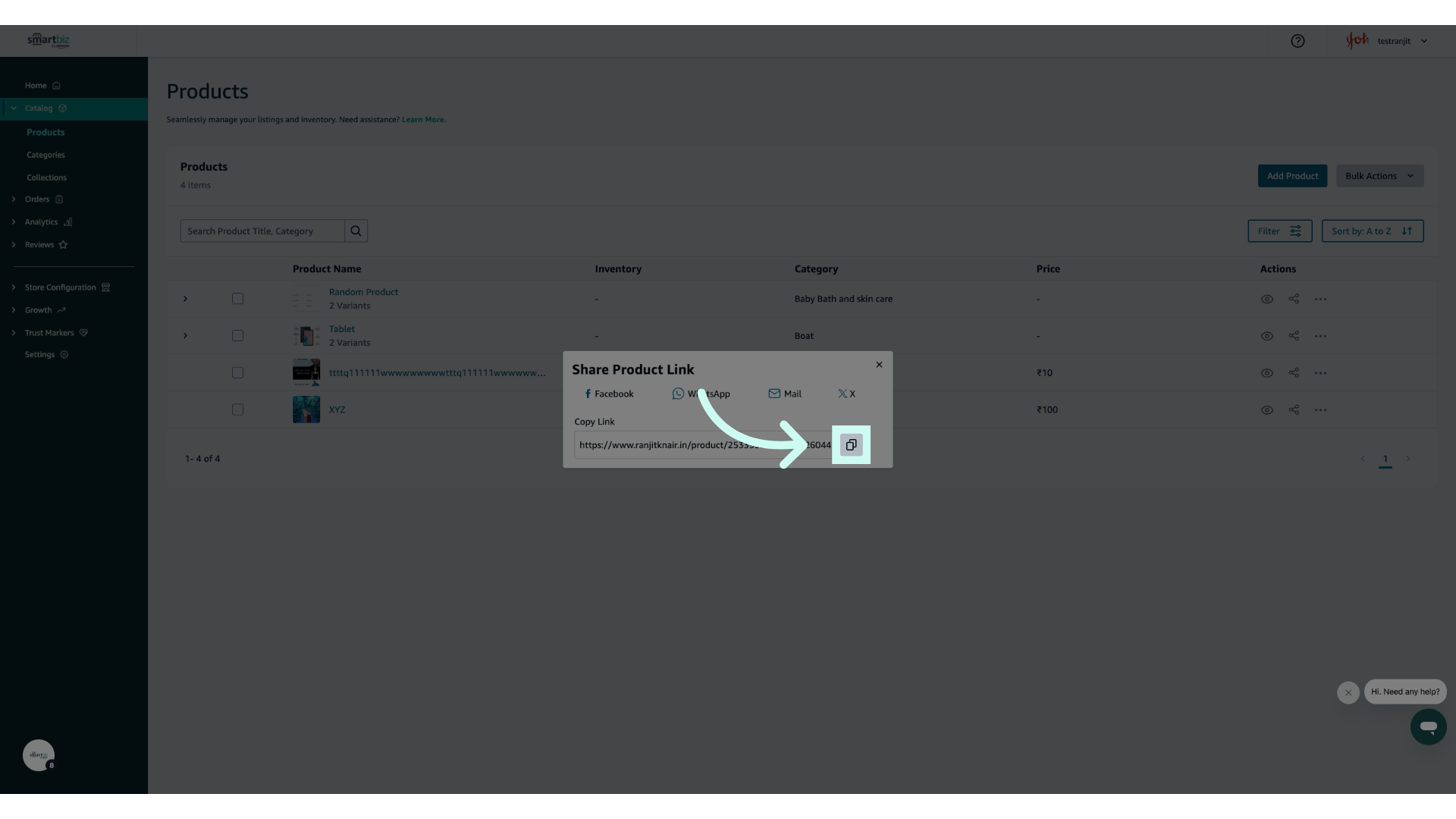Open the Filter options

pyautogui.click(x=1279, y=231)
